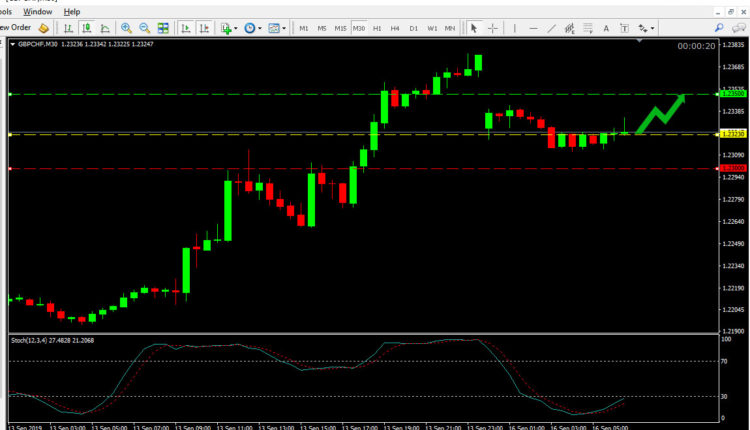Select the M30 timeframe

(x=359, y=28)
